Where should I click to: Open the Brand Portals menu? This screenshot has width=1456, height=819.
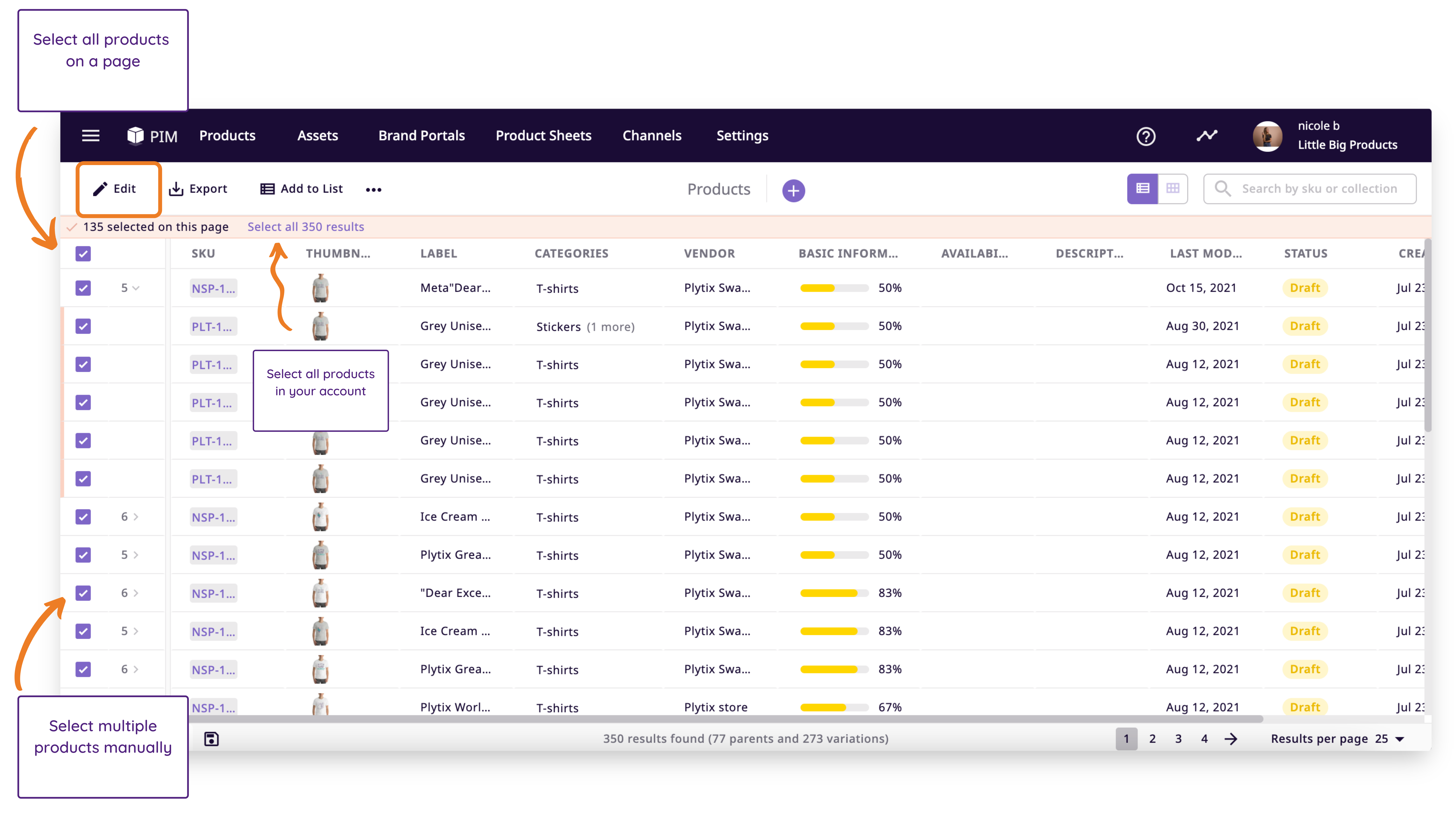click(422, 136)
